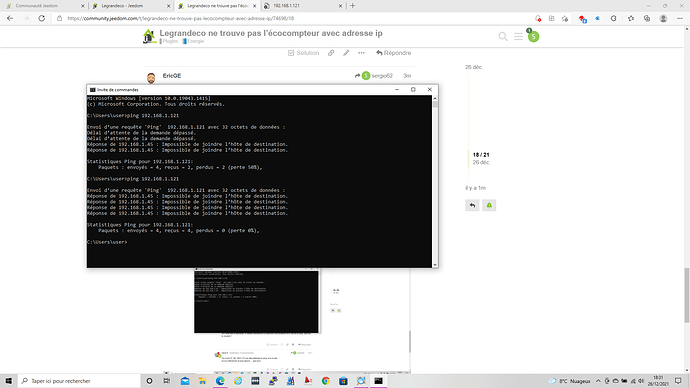690x388 pixels.
Task: Open the EricGE username link
Action: click(172, 76)
